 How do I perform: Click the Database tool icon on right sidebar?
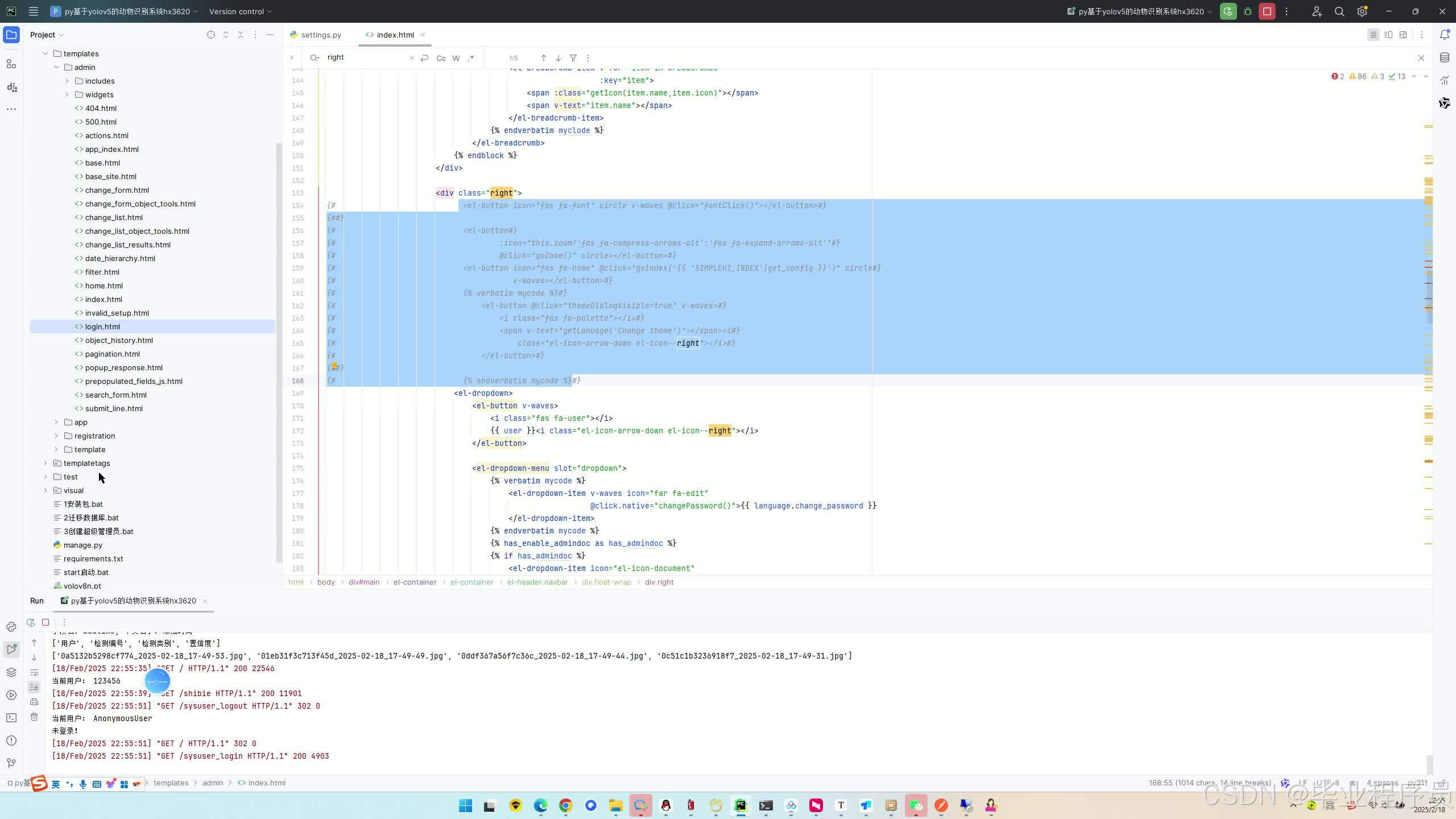pyautogui.click(x=1445, y=57)
